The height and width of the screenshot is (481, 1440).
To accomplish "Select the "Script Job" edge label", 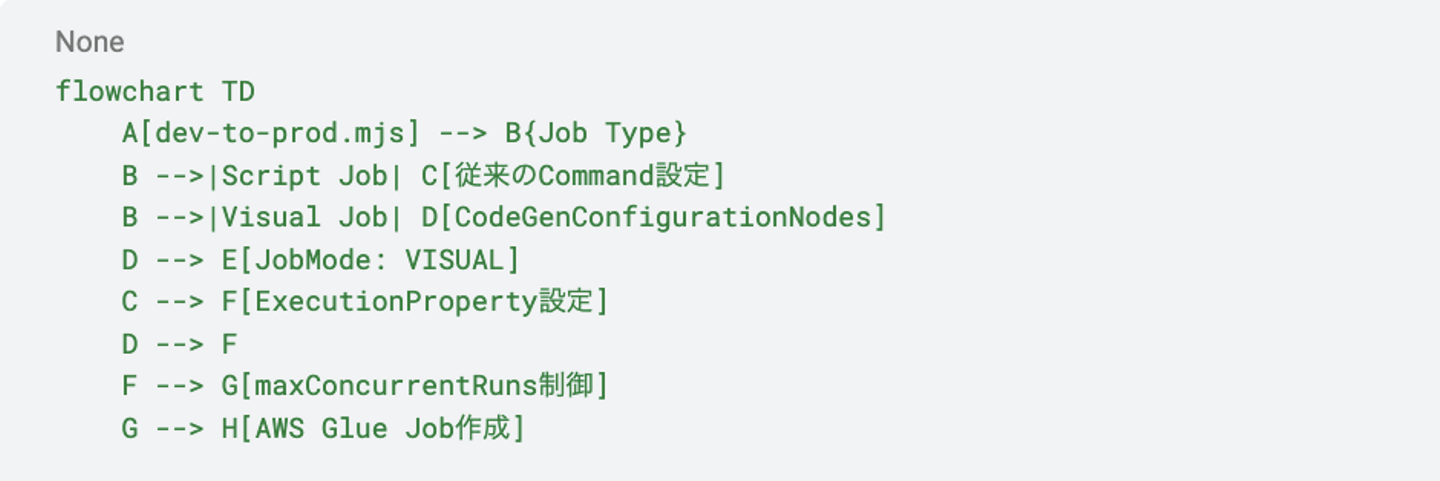I will (304, 176).
